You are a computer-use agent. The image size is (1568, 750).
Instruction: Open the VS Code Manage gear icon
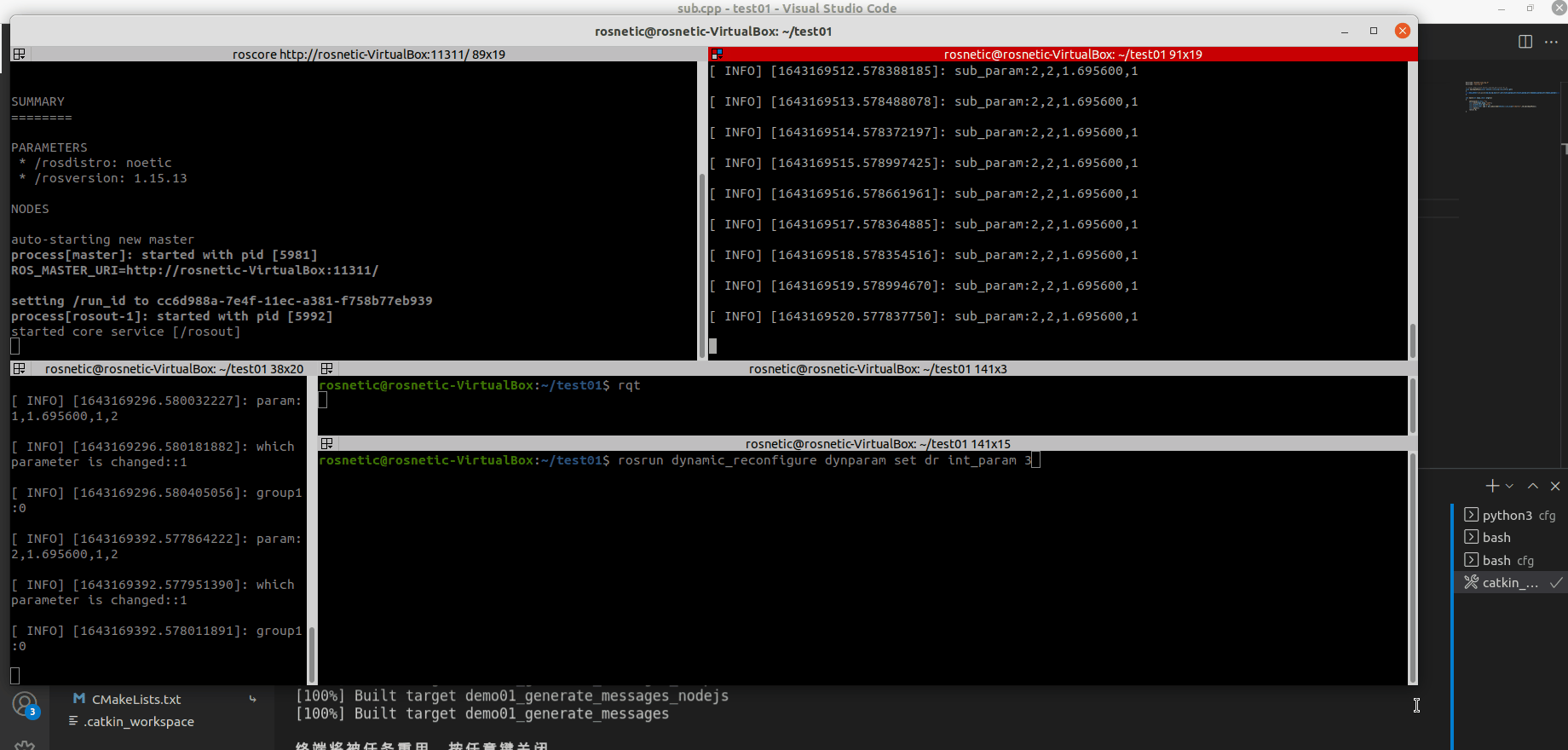pos(25,745)
